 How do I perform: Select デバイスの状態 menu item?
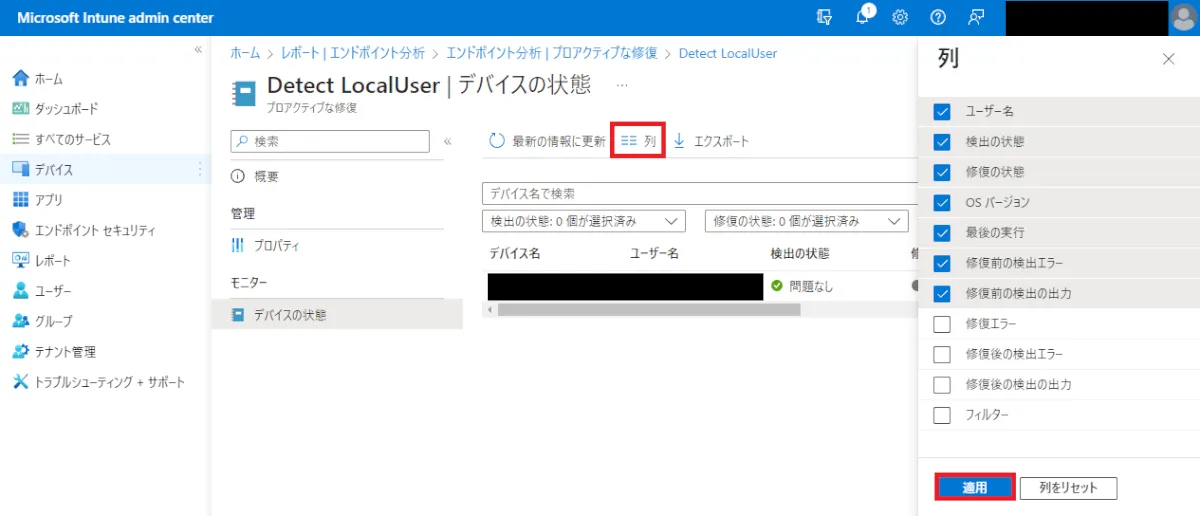click(338, 314)
